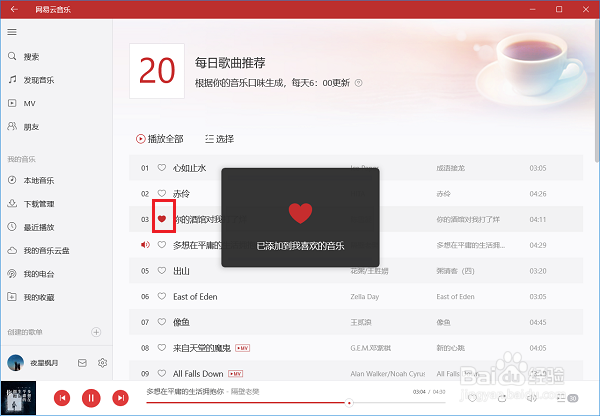The image size is (600, 416).
Task: Like song 出山 with heart
Action: (x=162, y=271)
